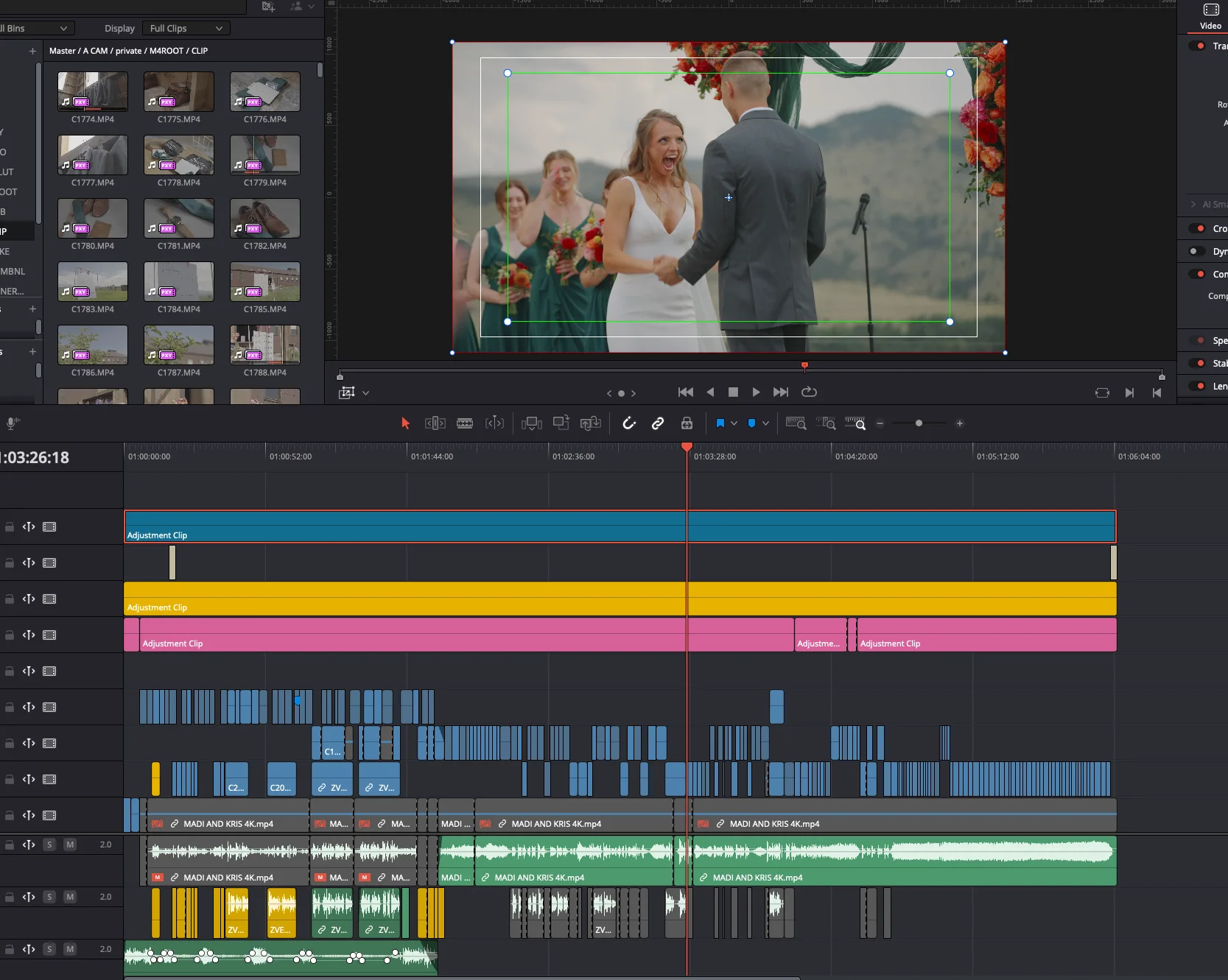Click the viewer scrubber playhead marker
This screenshot has height=980, width=1228.
804,365
